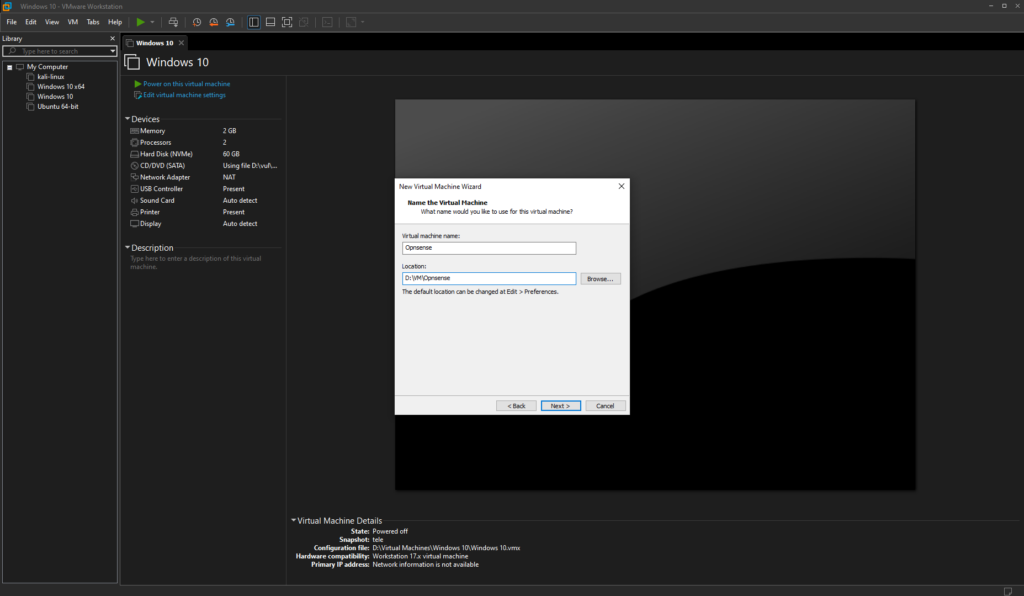Click the Browse button in wizard
Image resolution: width=1024 pixels, height=596 pixels.
pyautogui.click(x=600, y=279)
